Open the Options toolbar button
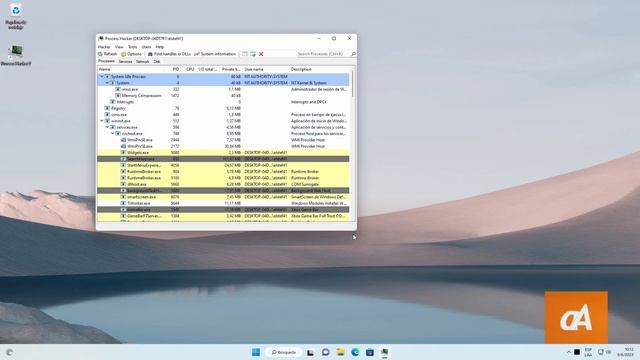Screen dimensions: 640x360 pos(131,54)
